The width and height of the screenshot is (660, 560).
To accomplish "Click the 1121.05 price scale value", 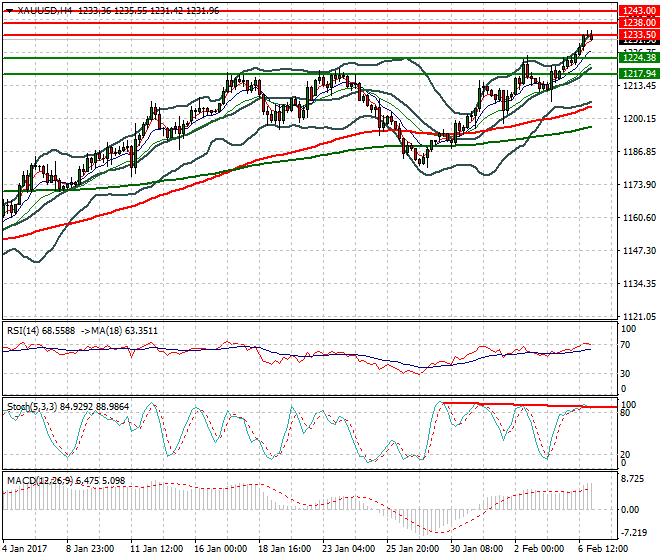I will (x=639, y=317).
